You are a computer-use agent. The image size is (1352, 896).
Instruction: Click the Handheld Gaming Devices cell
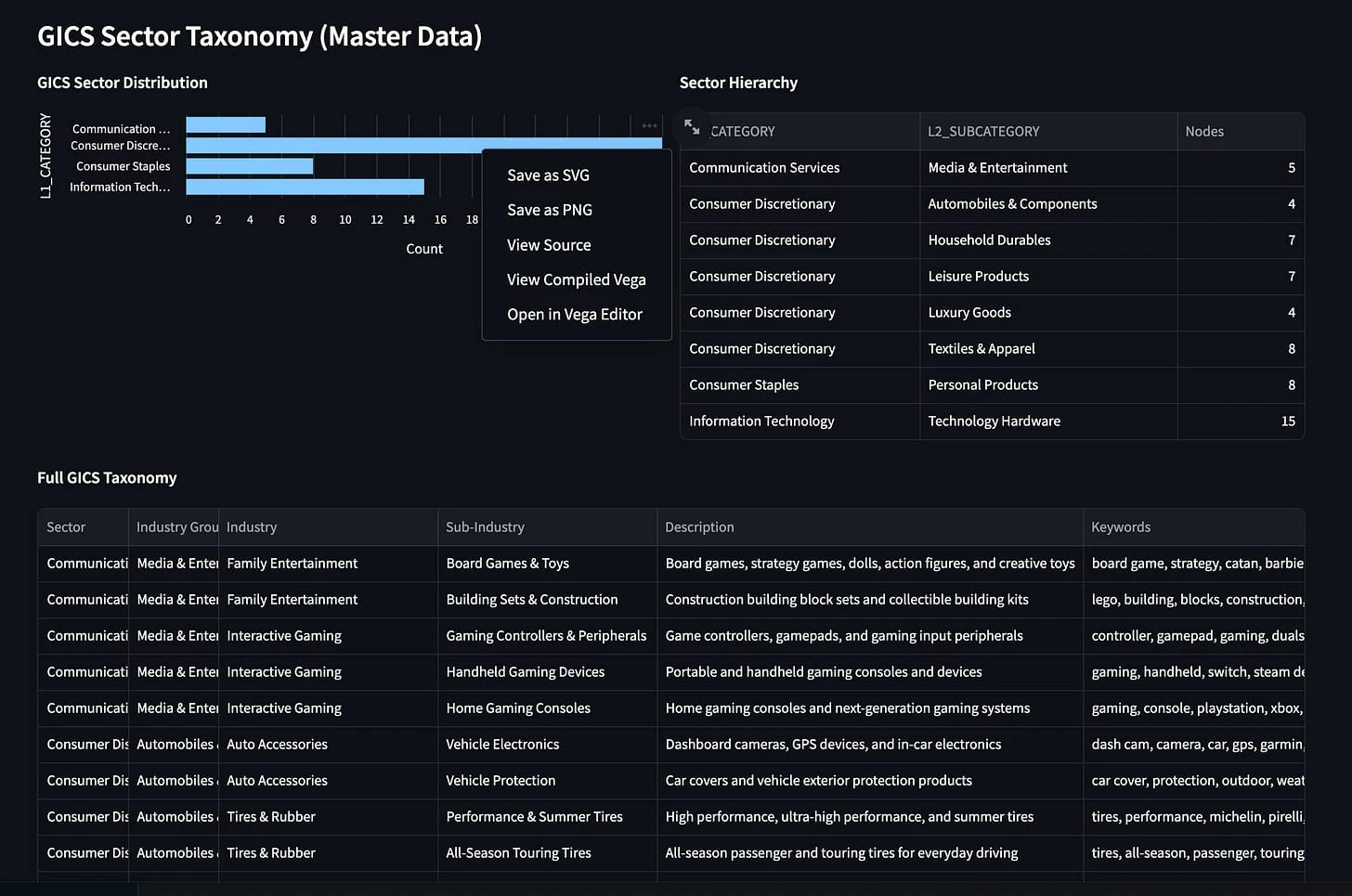tap(525, 671)
